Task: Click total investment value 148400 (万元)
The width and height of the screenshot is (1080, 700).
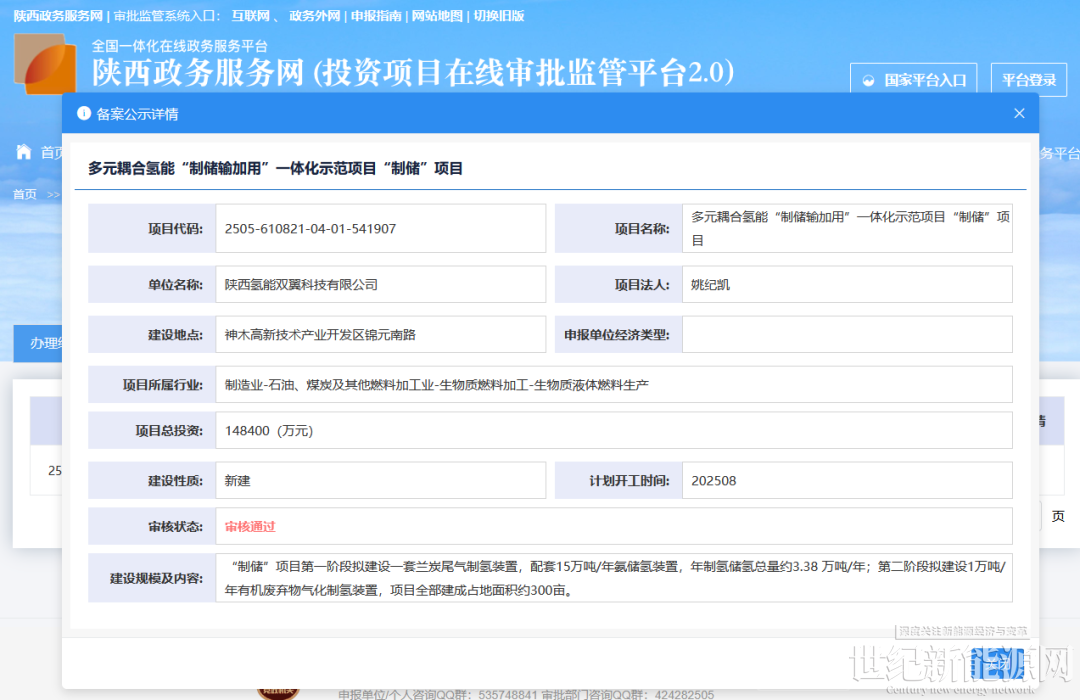Action: pyautogui.click(x=269, y=431)
